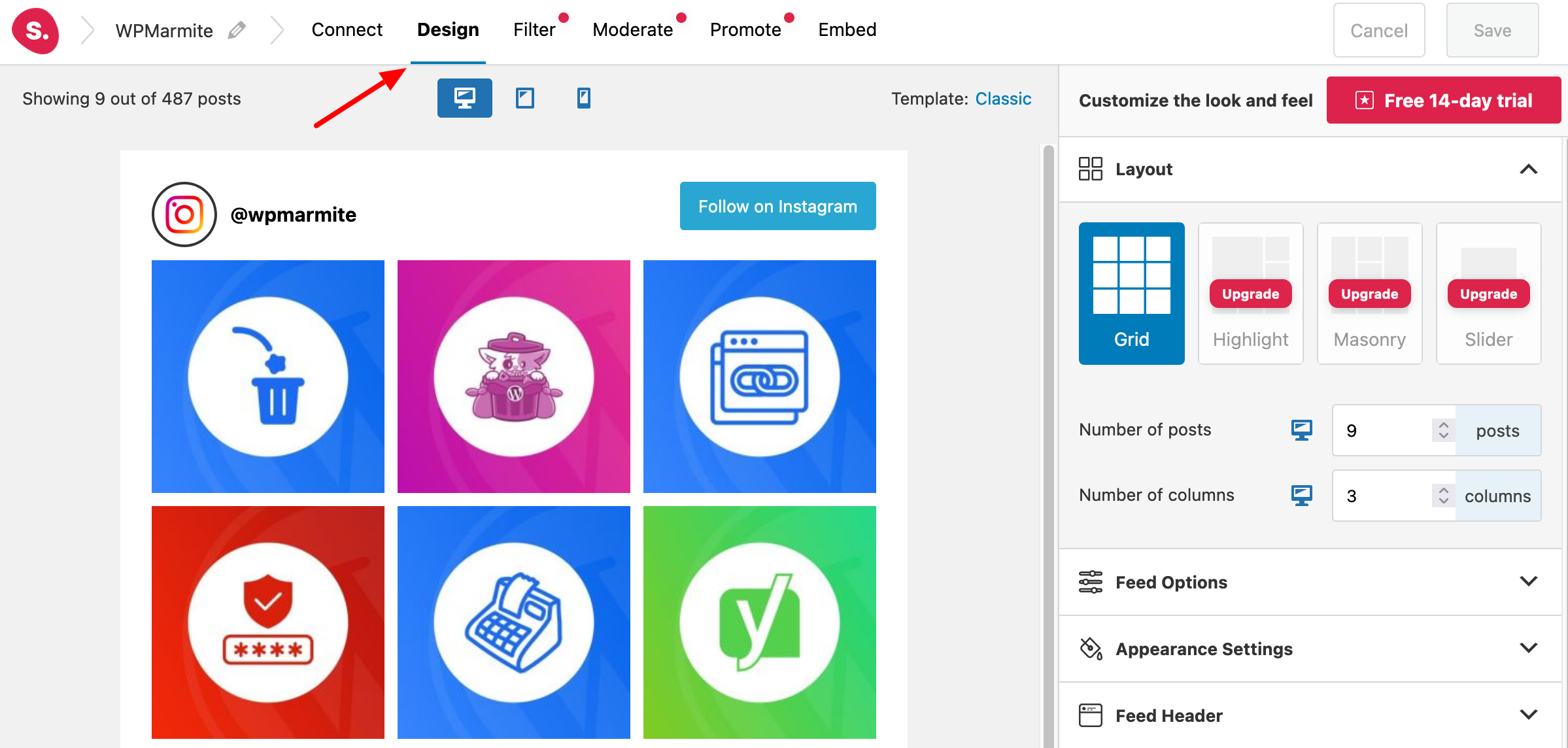Image resolution: width=1568 pixels, height=748 pixels.
Task: Click the Layout grid icon in panel header
Action: point(1090,169)
